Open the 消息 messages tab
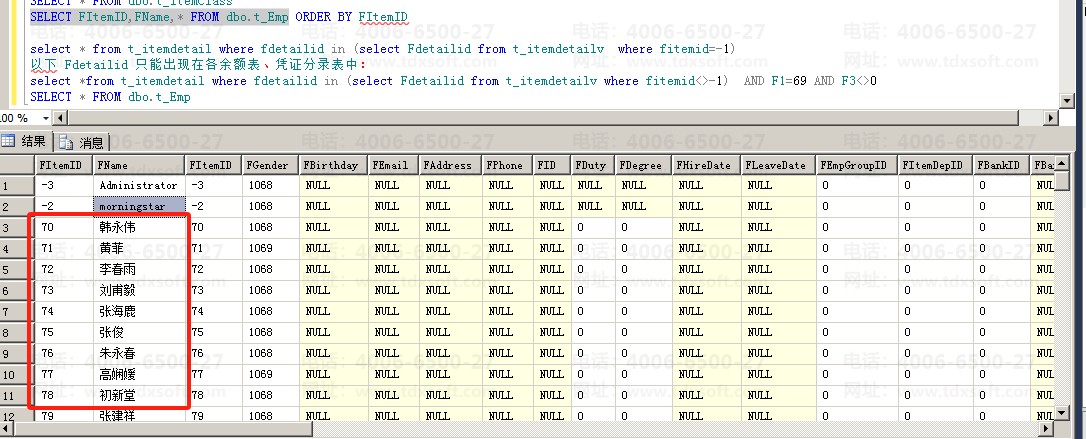1086x439 pixels. coord(82,142)
